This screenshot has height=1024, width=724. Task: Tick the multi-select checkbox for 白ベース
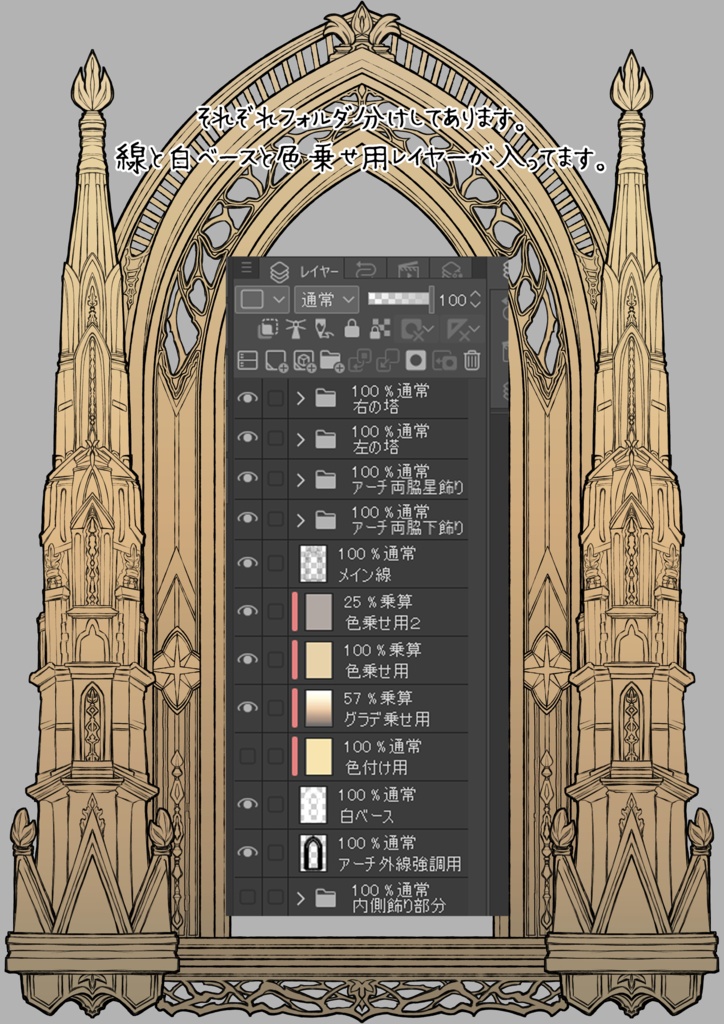(275, 805)
